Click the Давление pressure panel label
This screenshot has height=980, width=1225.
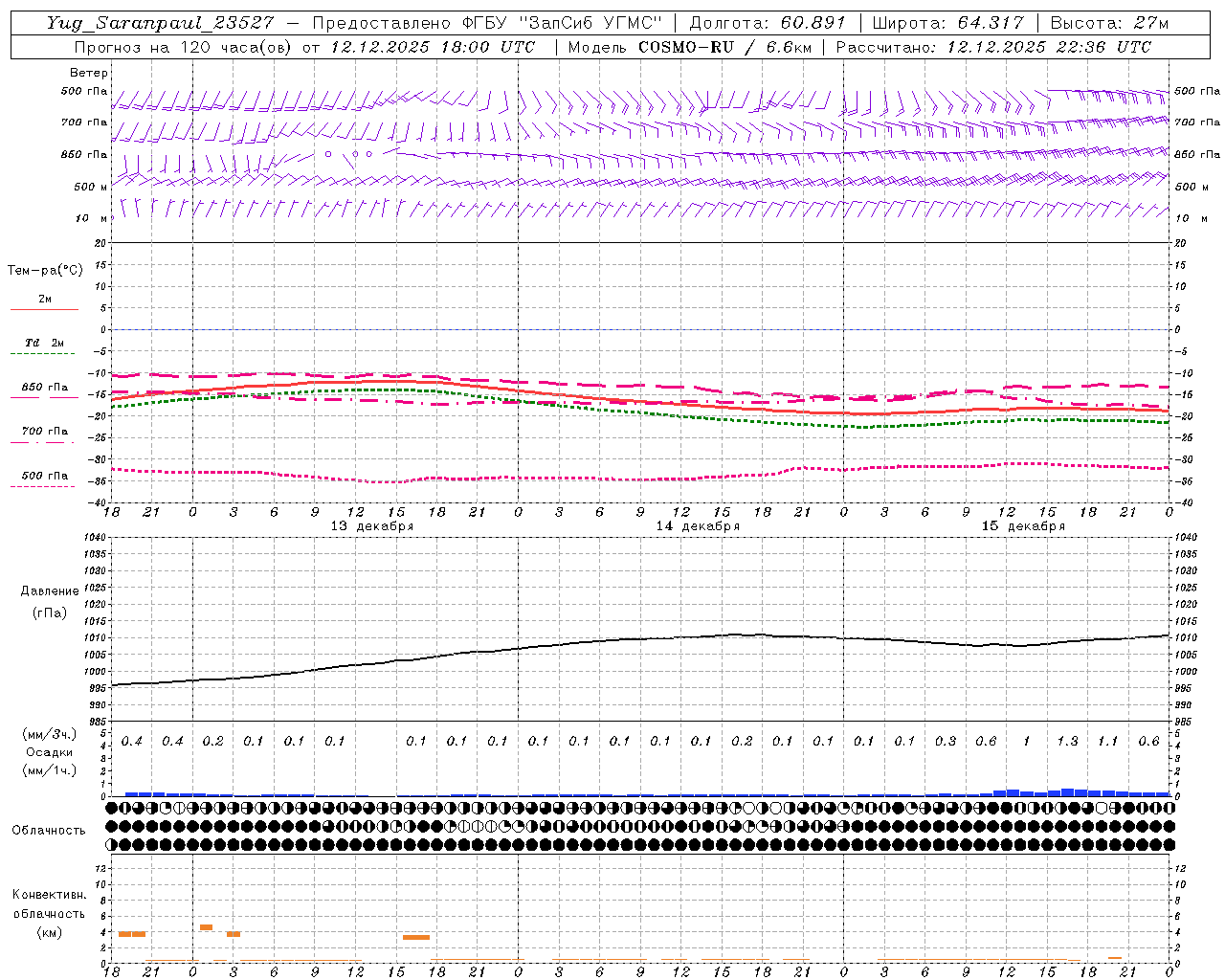[x=50, y=591]
